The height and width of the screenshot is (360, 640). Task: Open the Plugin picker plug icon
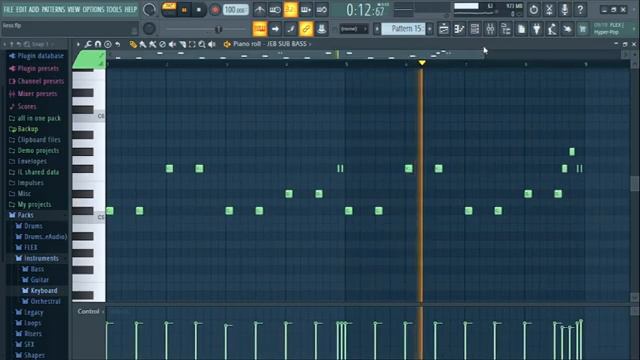tap(537, 29)
